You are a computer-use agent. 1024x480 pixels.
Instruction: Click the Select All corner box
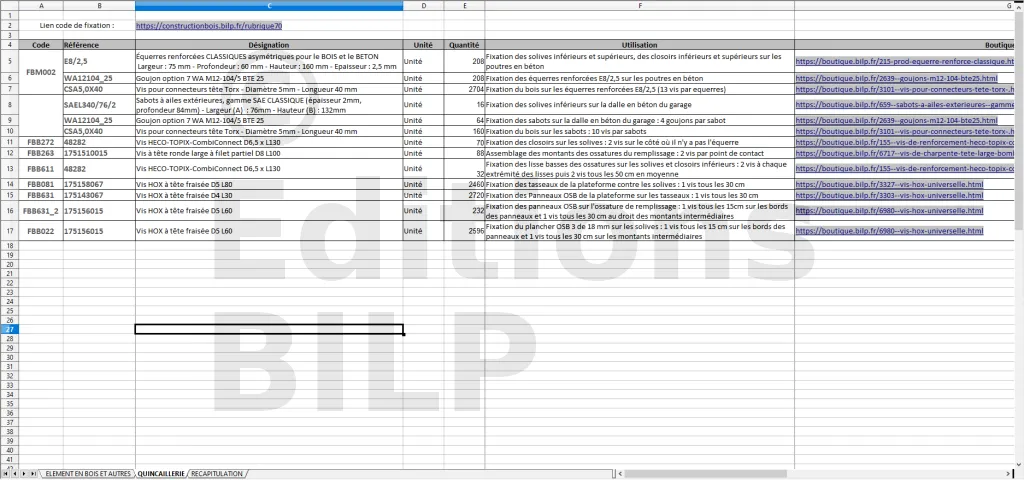click(9, 6)
